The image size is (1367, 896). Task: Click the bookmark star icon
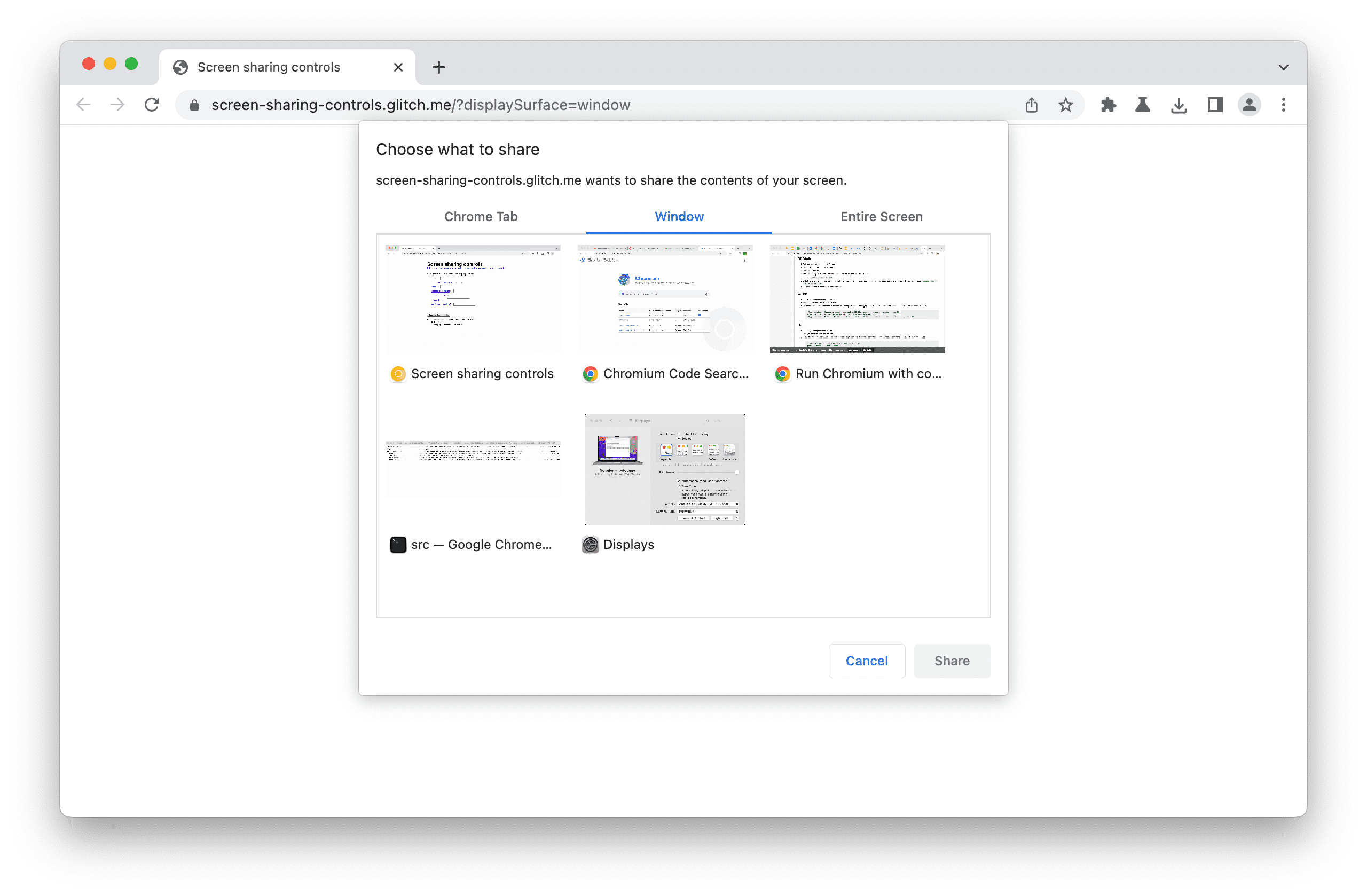pyautogui.click(x=1064, y=105)
